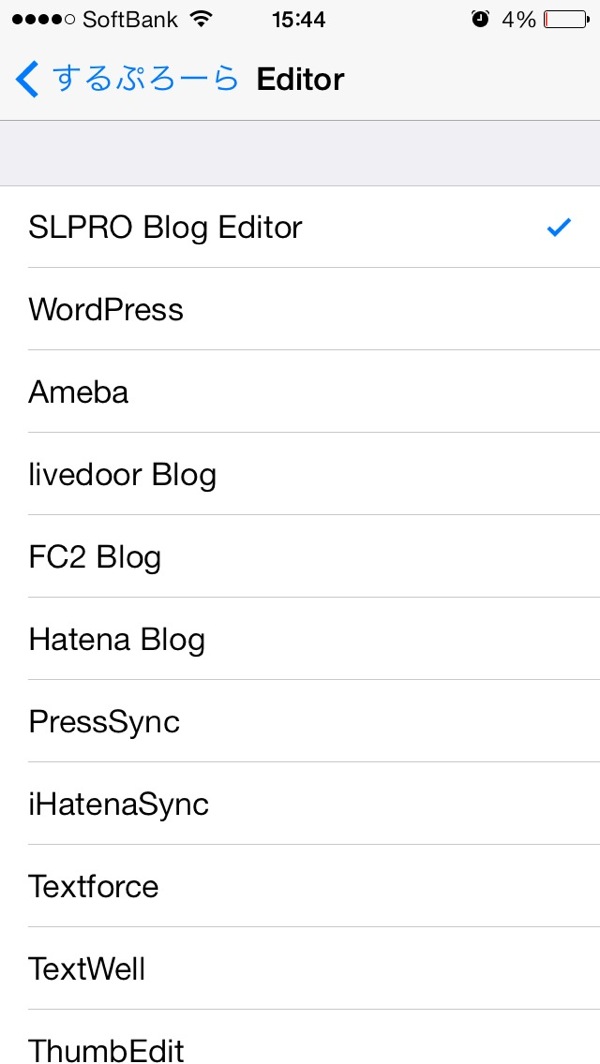Tap the 15:44 clock in status bar
The width and height of the screenshot is (600, 1064).
point(299,20)
